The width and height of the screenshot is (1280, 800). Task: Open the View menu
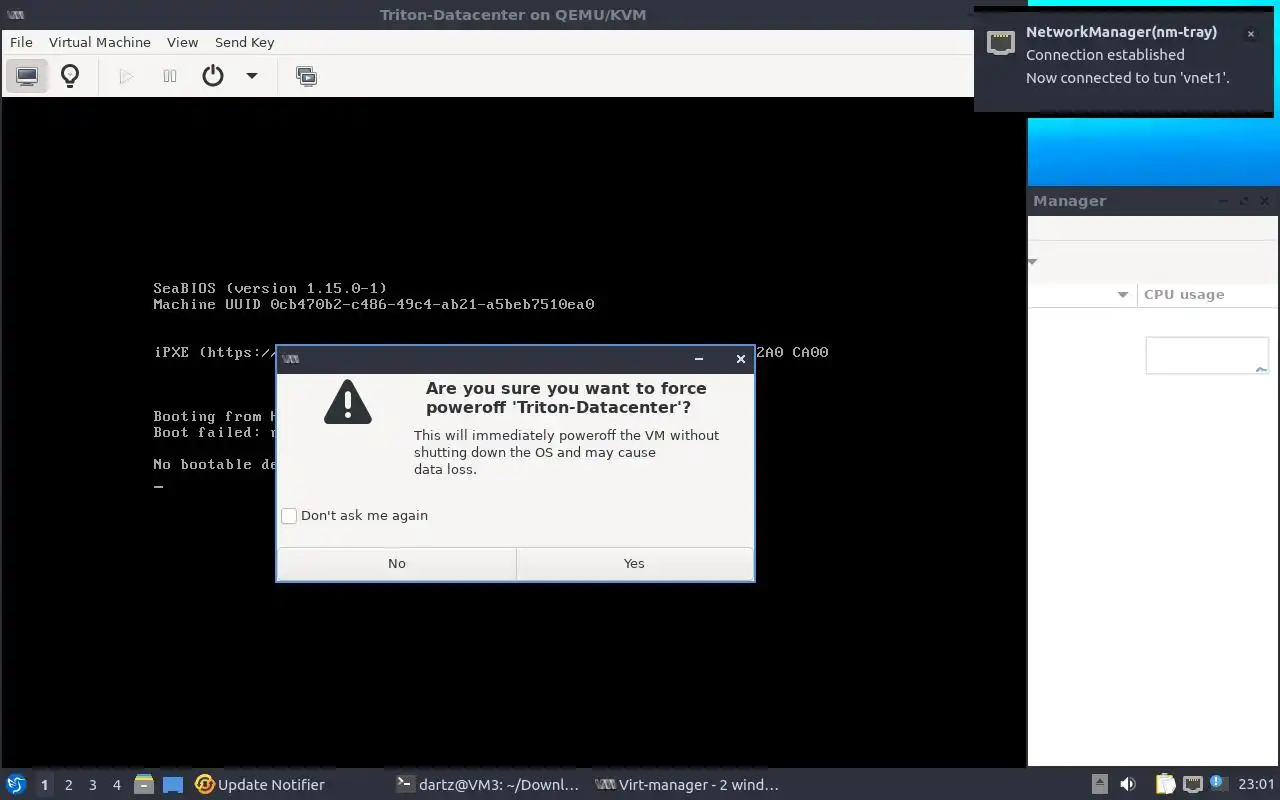coord(182,42)
